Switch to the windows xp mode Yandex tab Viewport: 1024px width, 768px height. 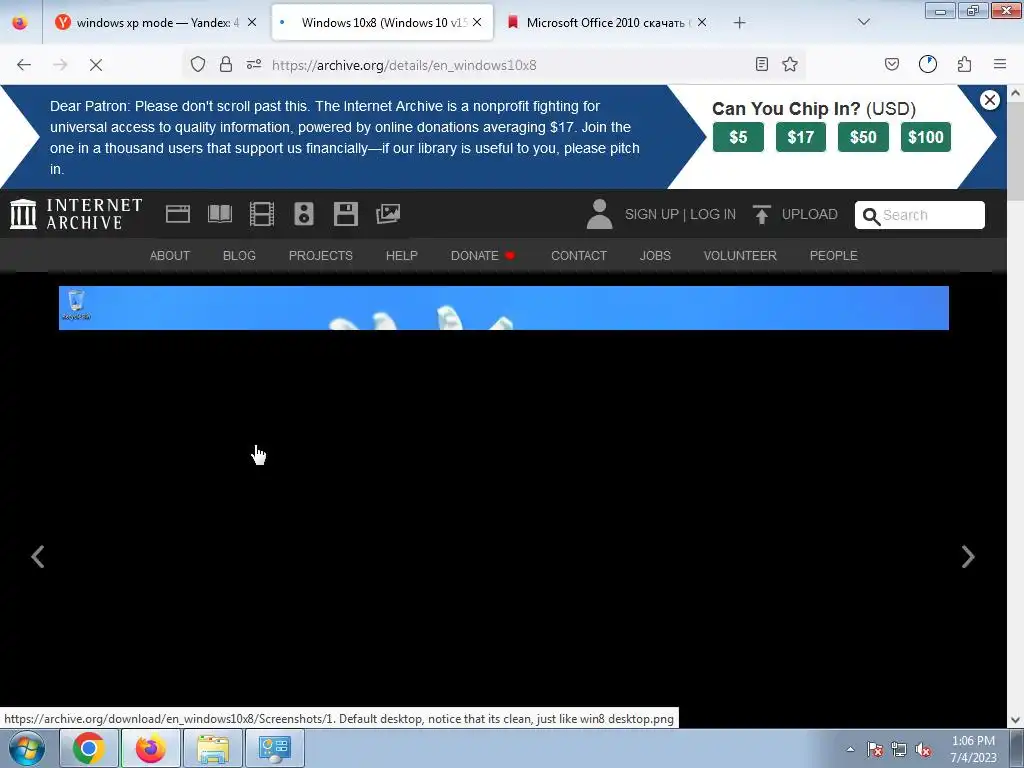click(148, 22)
